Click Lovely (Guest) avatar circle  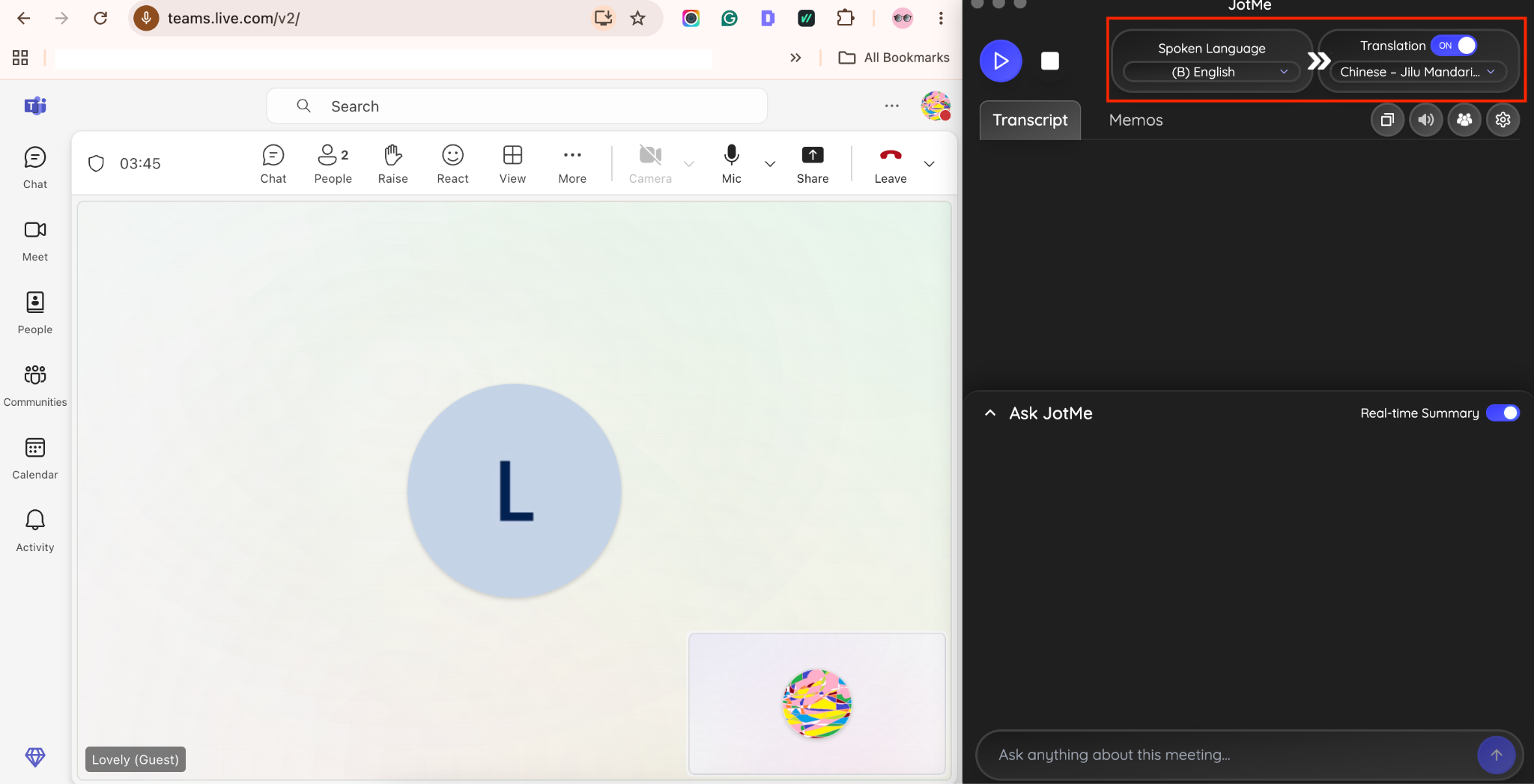point(515,490)
